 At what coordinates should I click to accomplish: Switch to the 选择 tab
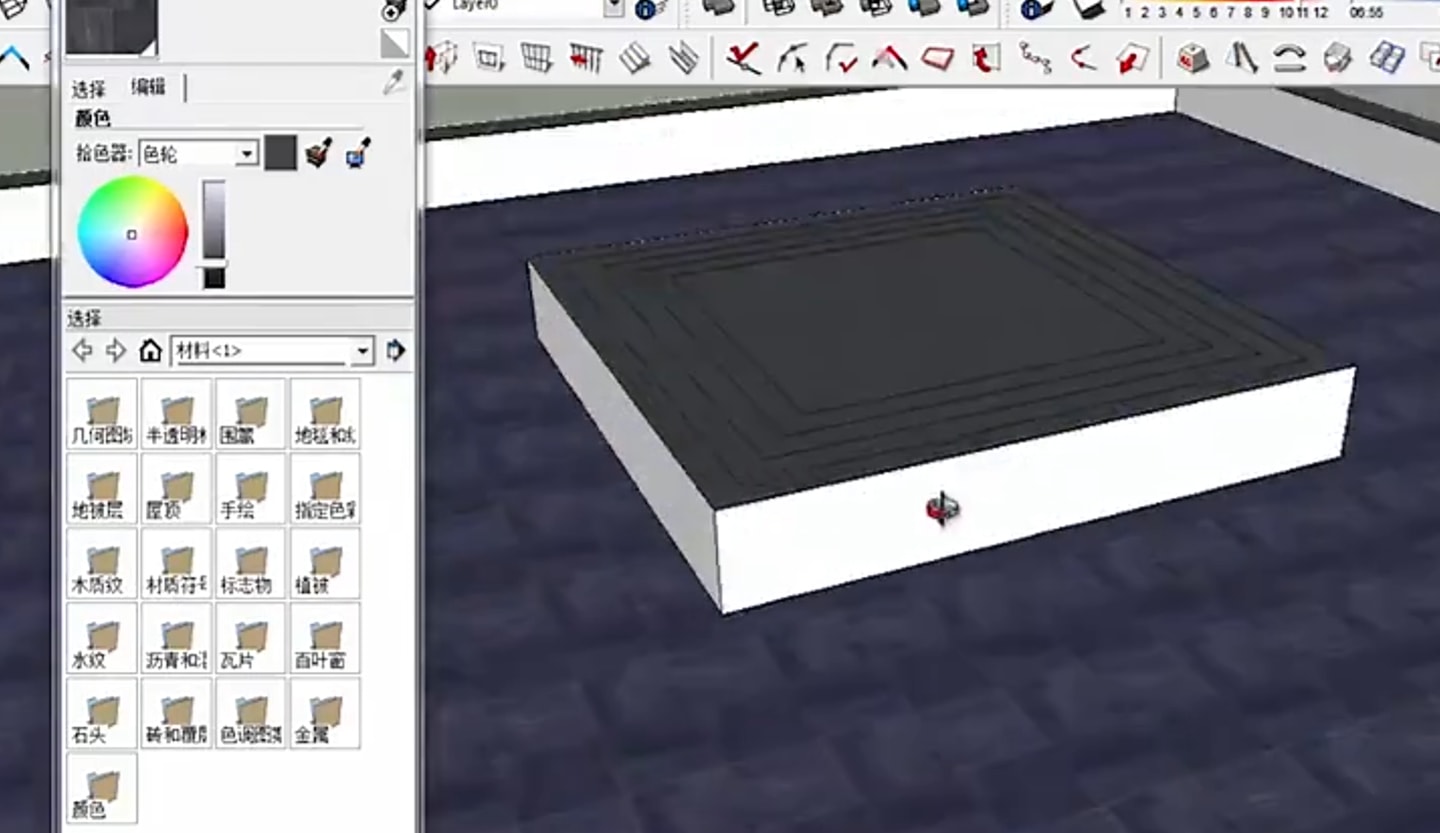coord(88,89)
